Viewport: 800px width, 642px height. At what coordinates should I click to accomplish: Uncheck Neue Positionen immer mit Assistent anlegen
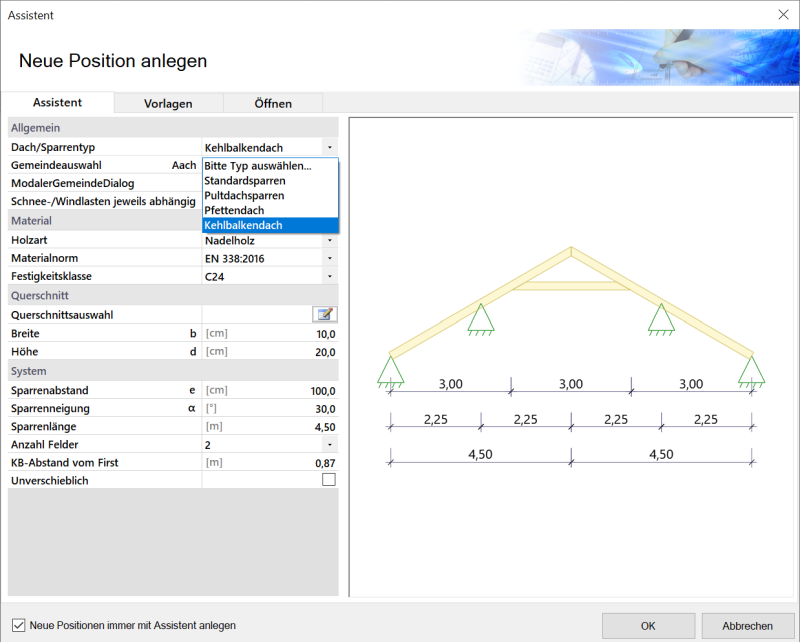click(19, 625)
